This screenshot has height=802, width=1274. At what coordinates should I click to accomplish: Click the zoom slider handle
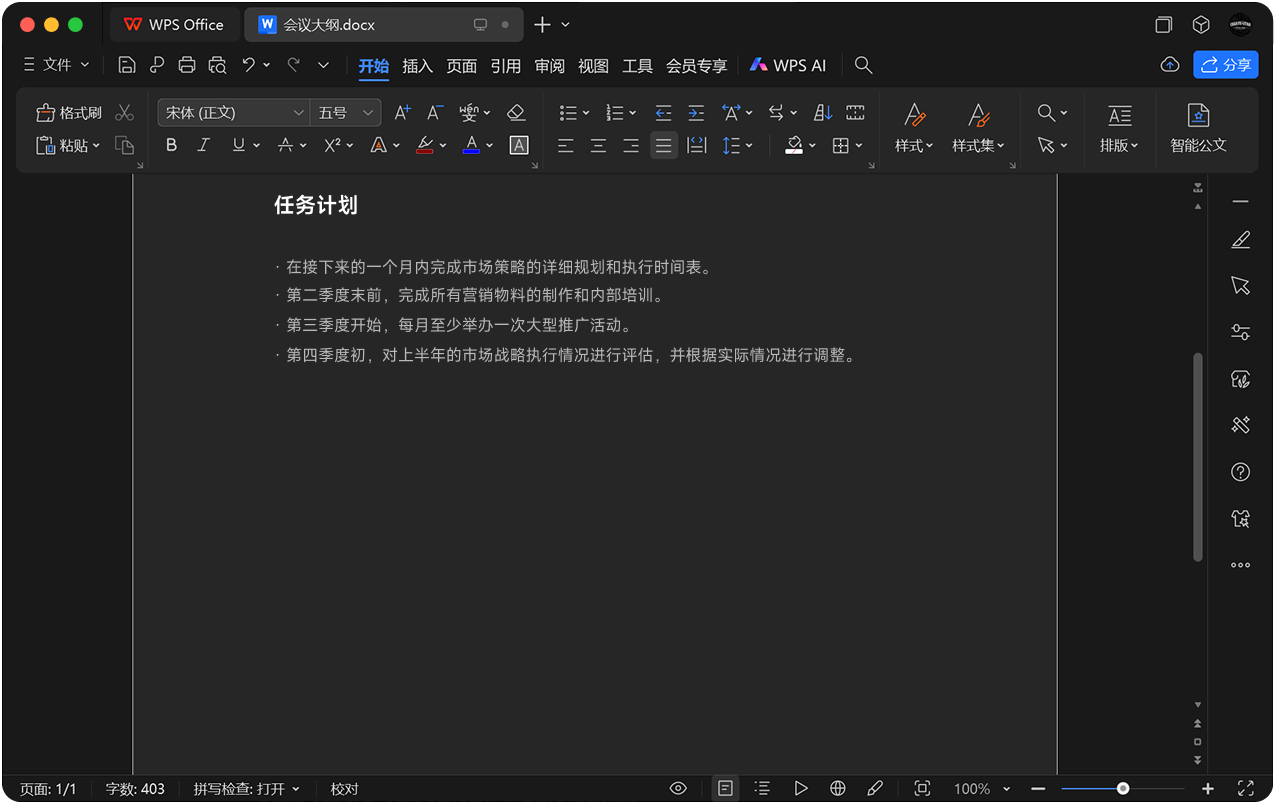(x=1123, y=789)
